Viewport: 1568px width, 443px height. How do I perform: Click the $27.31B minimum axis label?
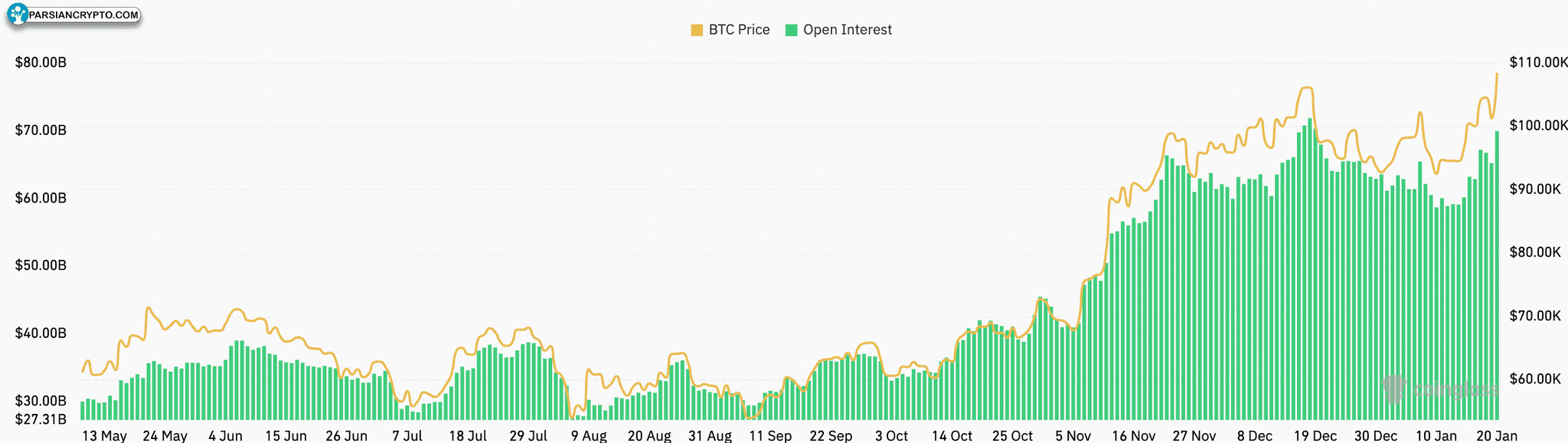(x=41, y=419)
